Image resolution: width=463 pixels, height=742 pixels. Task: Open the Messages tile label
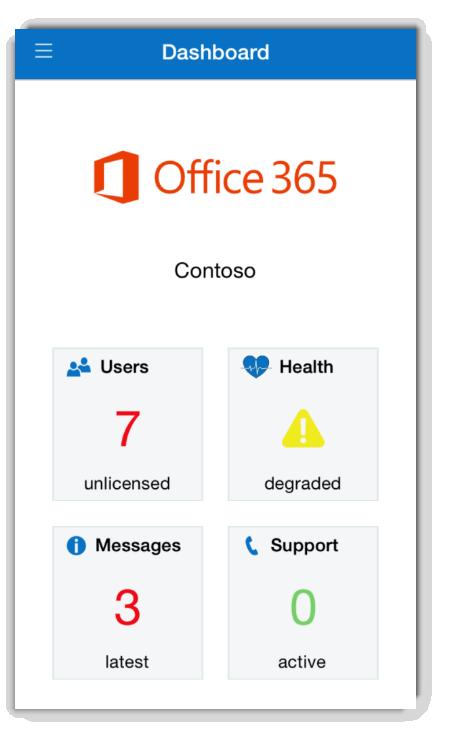point(138,546)
